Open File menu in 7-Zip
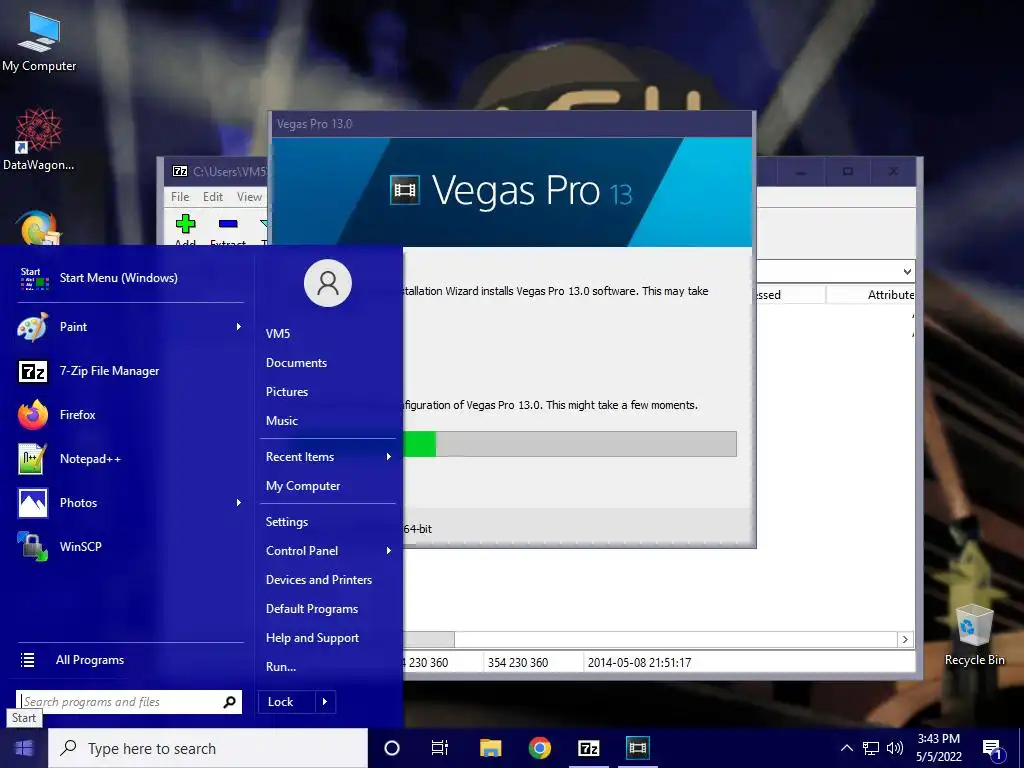The height and width of the screenshot is (768, 1024). [x=180, y=197]
